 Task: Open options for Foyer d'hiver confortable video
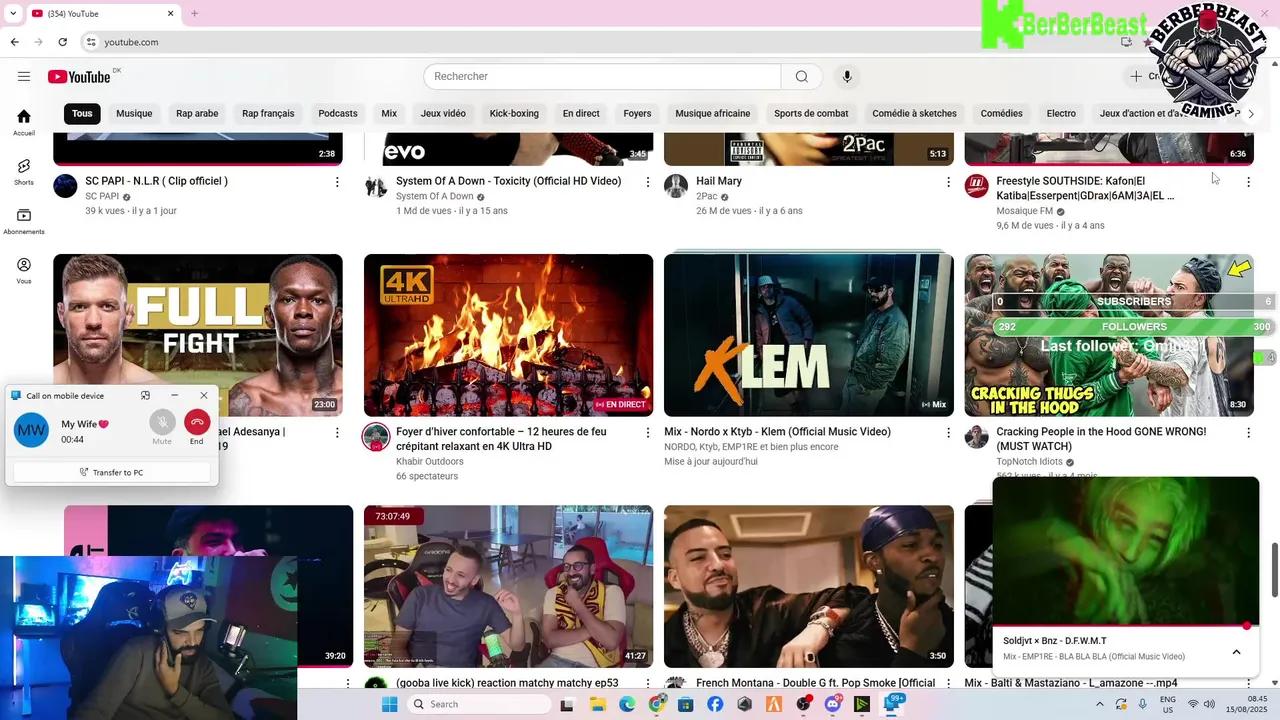point(648,433)
